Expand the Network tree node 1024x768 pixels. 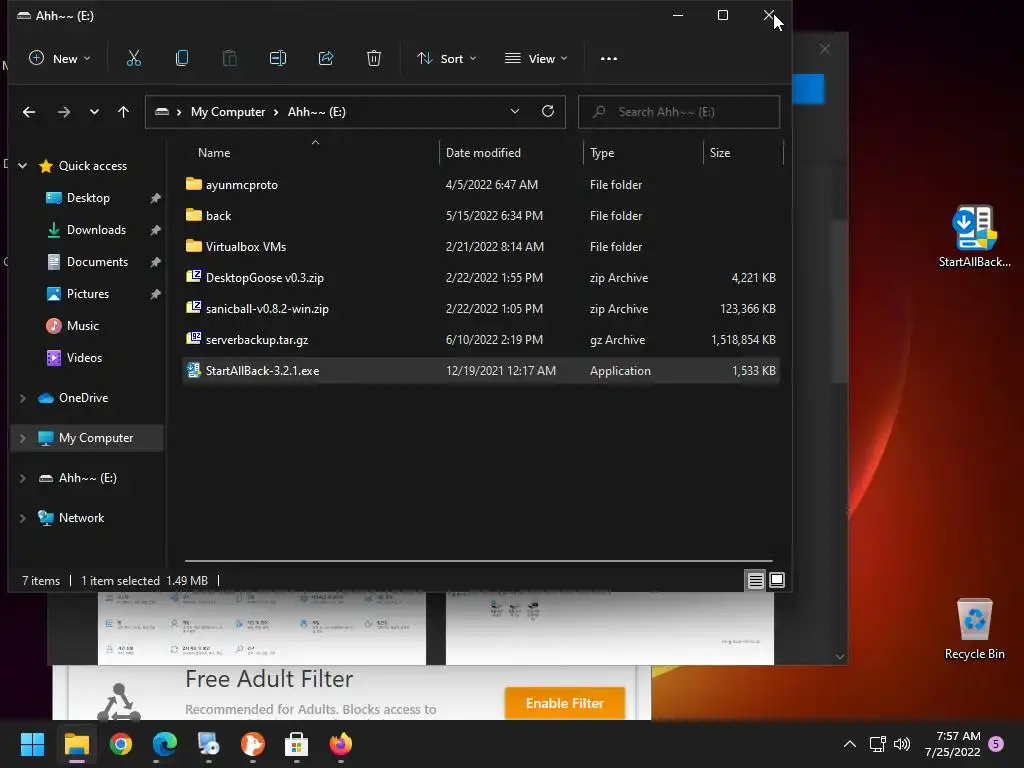click(x=23, y=518)
